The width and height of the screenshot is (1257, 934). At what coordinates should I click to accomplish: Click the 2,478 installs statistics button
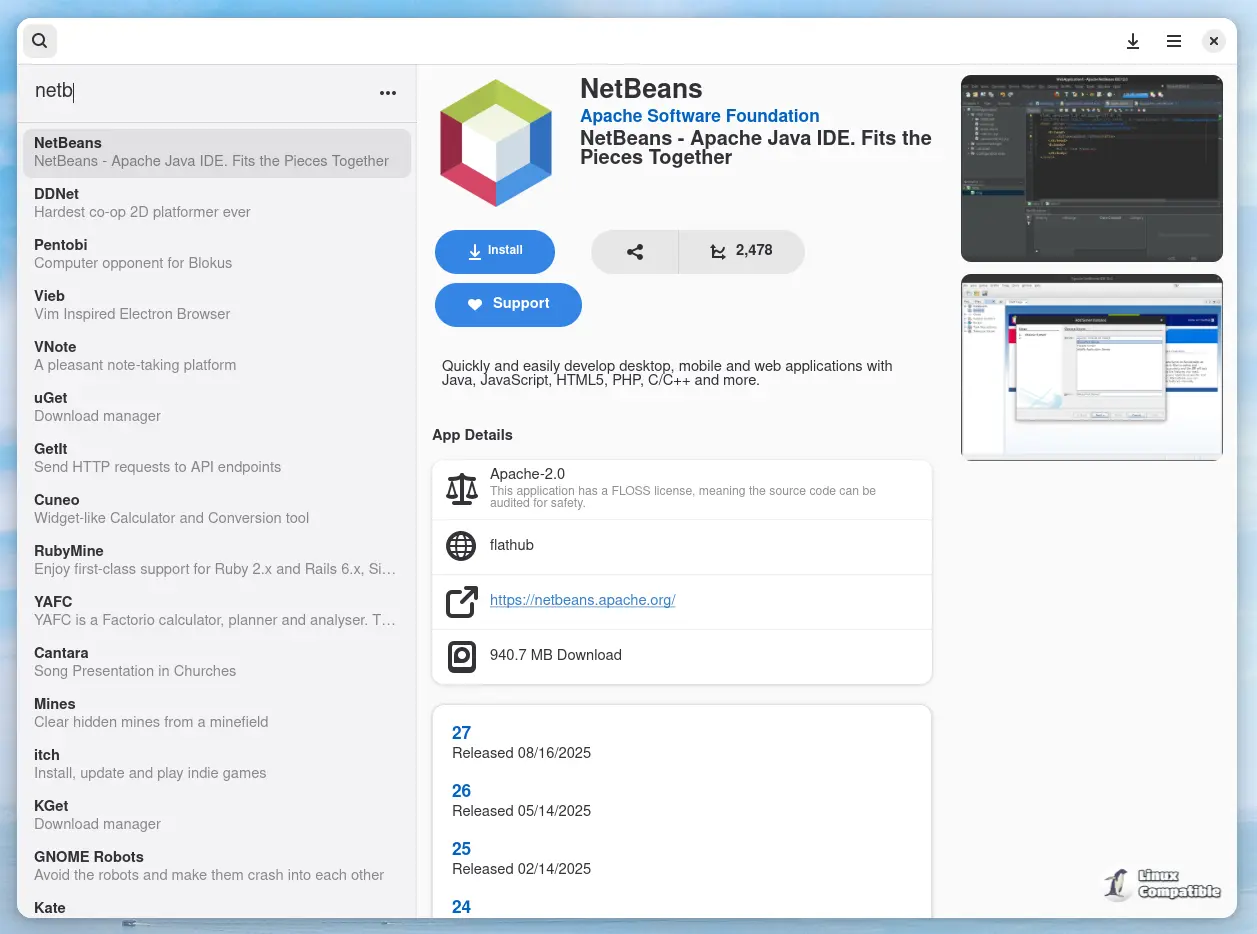(741, 252)
